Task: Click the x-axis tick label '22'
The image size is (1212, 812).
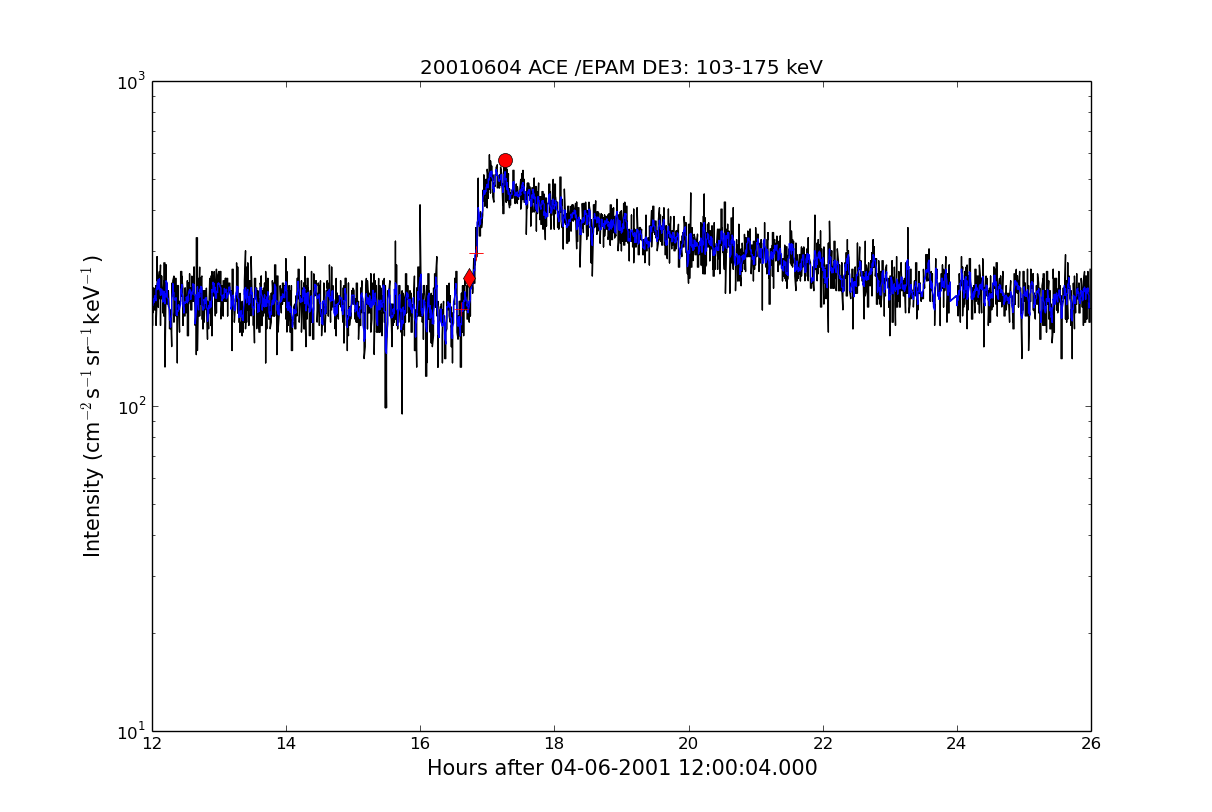Action: pyautogui.click(x=822, y=743)
